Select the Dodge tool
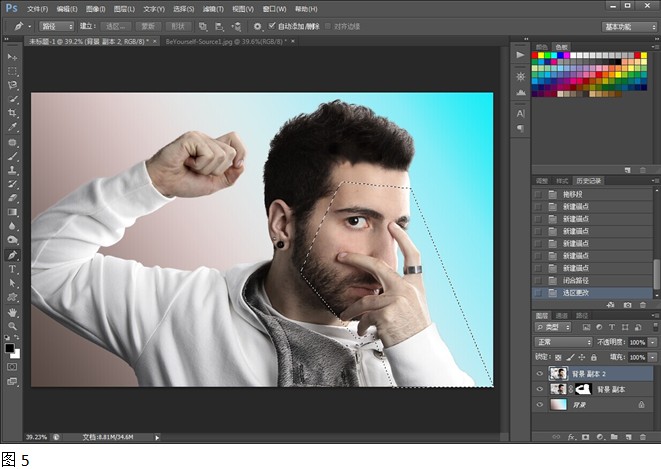The height and width of the screenshot is (469, 661). point(12,240)
